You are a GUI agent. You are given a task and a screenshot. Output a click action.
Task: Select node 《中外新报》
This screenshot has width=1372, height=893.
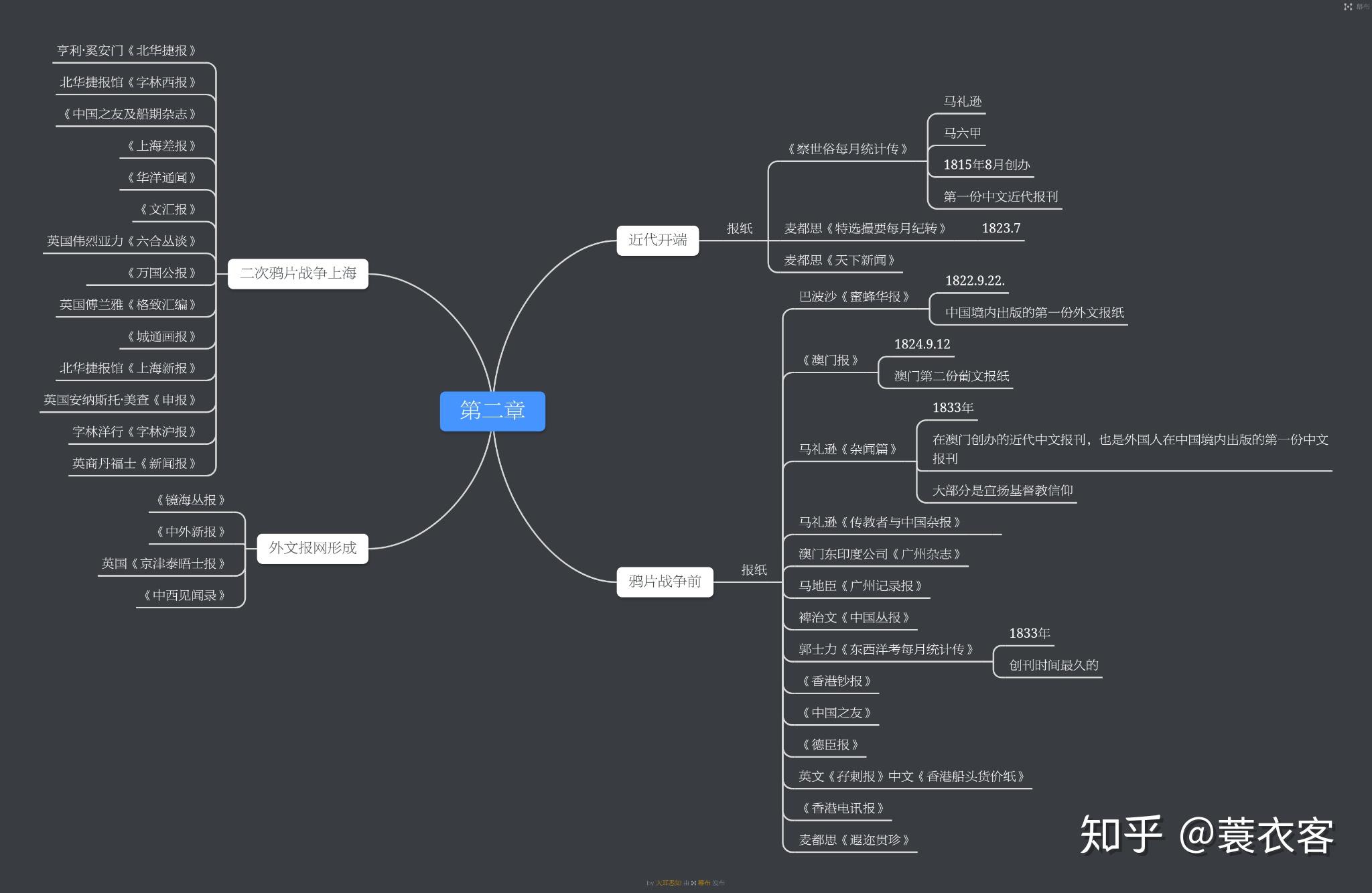point(190,532)
